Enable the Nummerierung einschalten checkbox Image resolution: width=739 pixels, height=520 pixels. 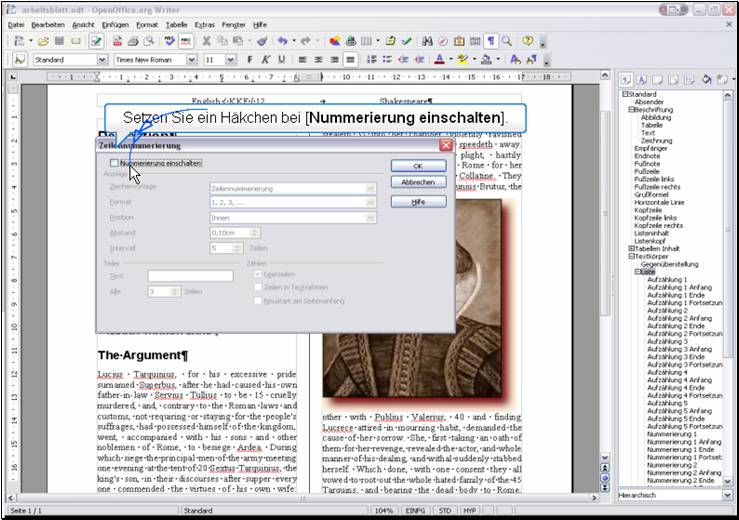(x=114, y=162)
